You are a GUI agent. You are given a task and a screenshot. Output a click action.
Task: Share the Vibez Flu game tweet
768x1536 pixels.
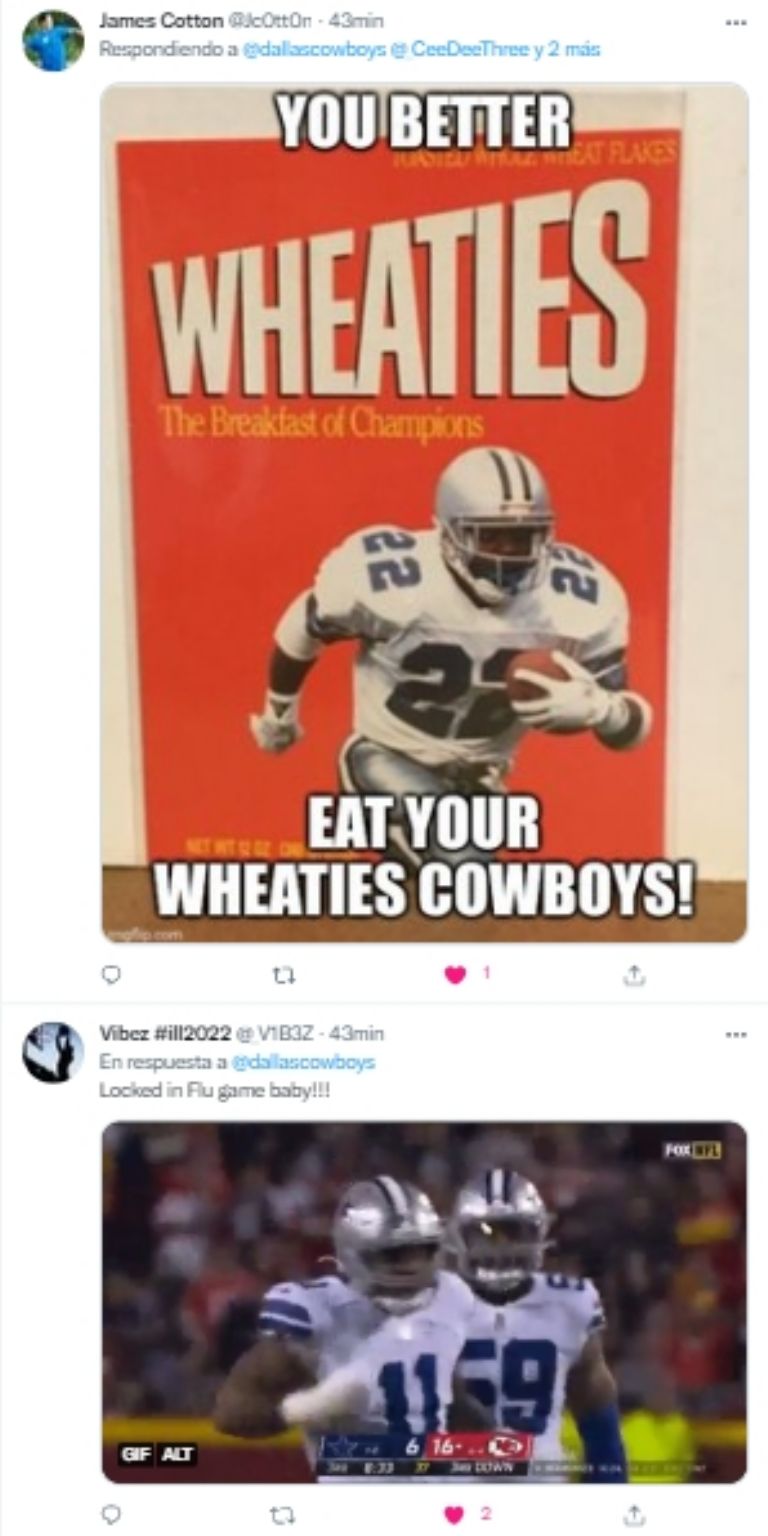[633, 1514]
